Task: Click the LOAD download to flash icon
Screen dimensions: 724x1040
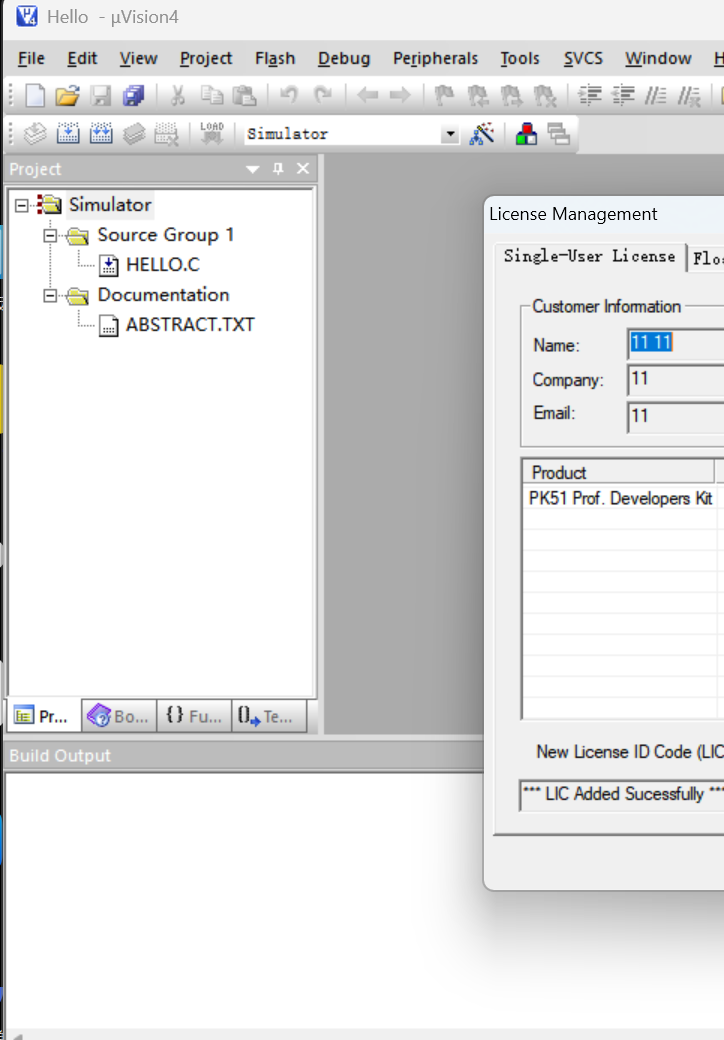Action: point(212,133)
